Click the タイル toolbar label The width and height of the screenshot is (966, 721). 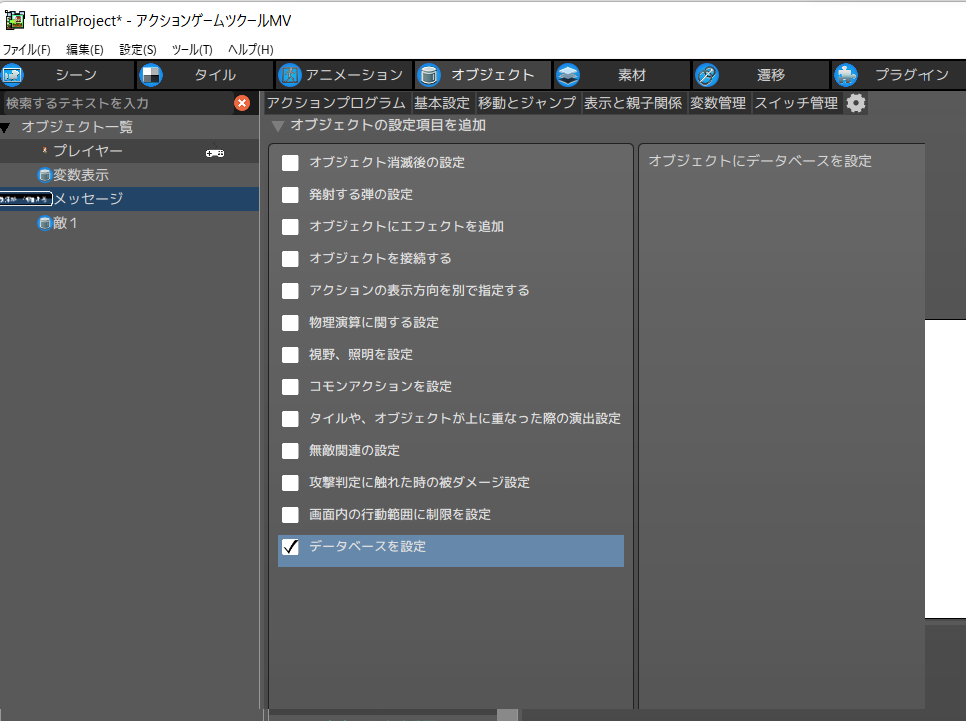pos(215,75)
